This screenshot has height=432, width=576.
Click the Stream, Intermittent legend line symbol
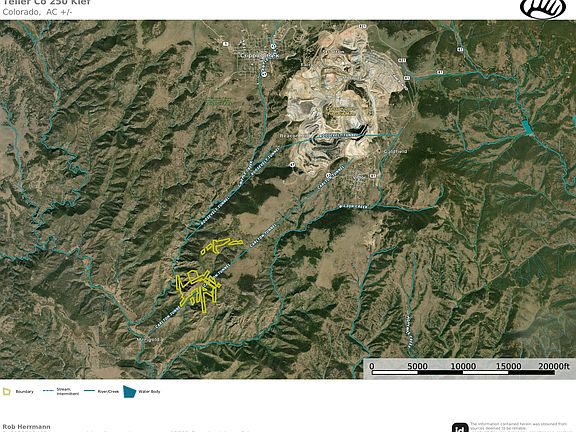(48, 391)
